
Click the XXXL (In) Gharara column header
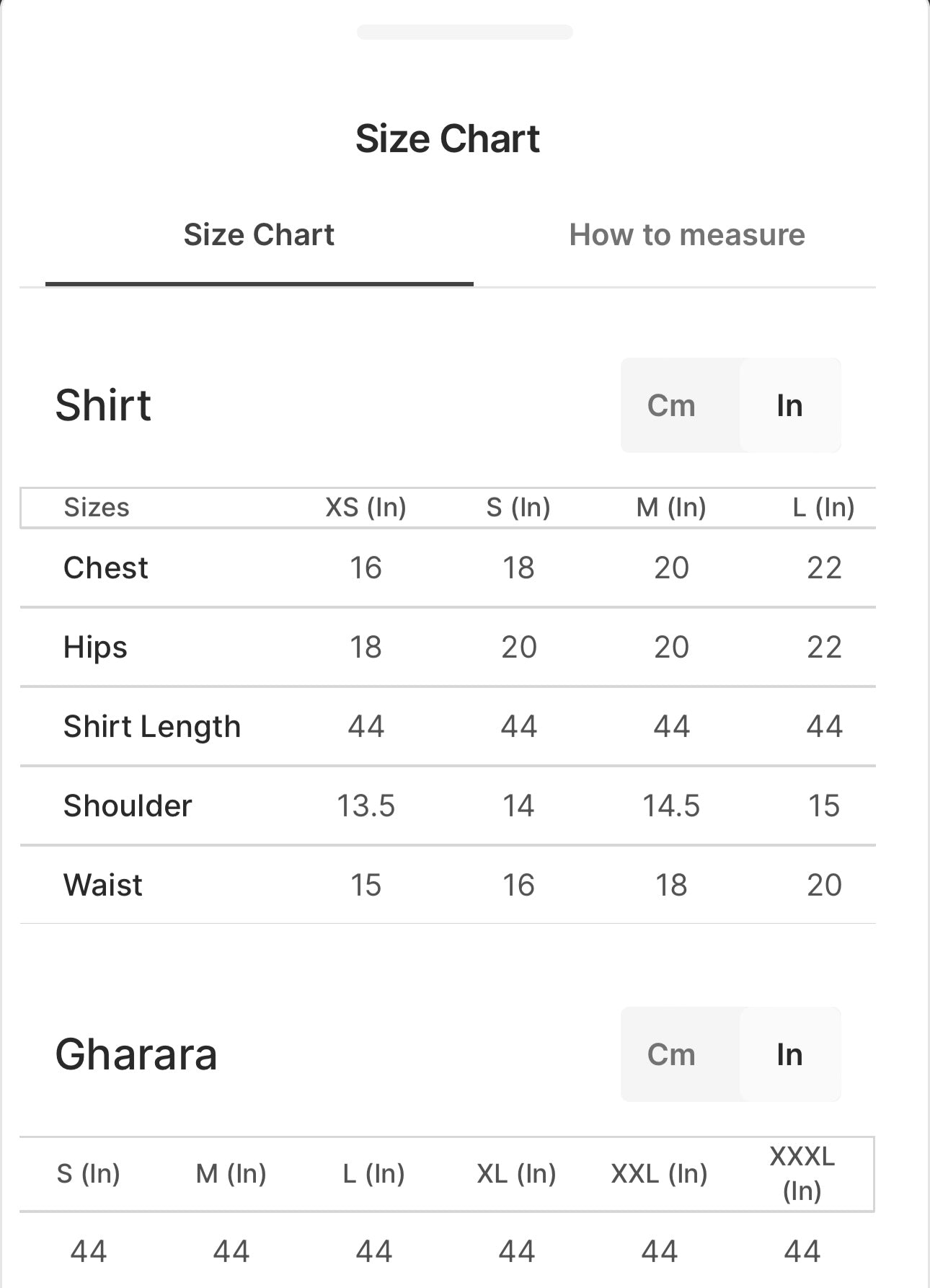click(x=802, y=1173)
